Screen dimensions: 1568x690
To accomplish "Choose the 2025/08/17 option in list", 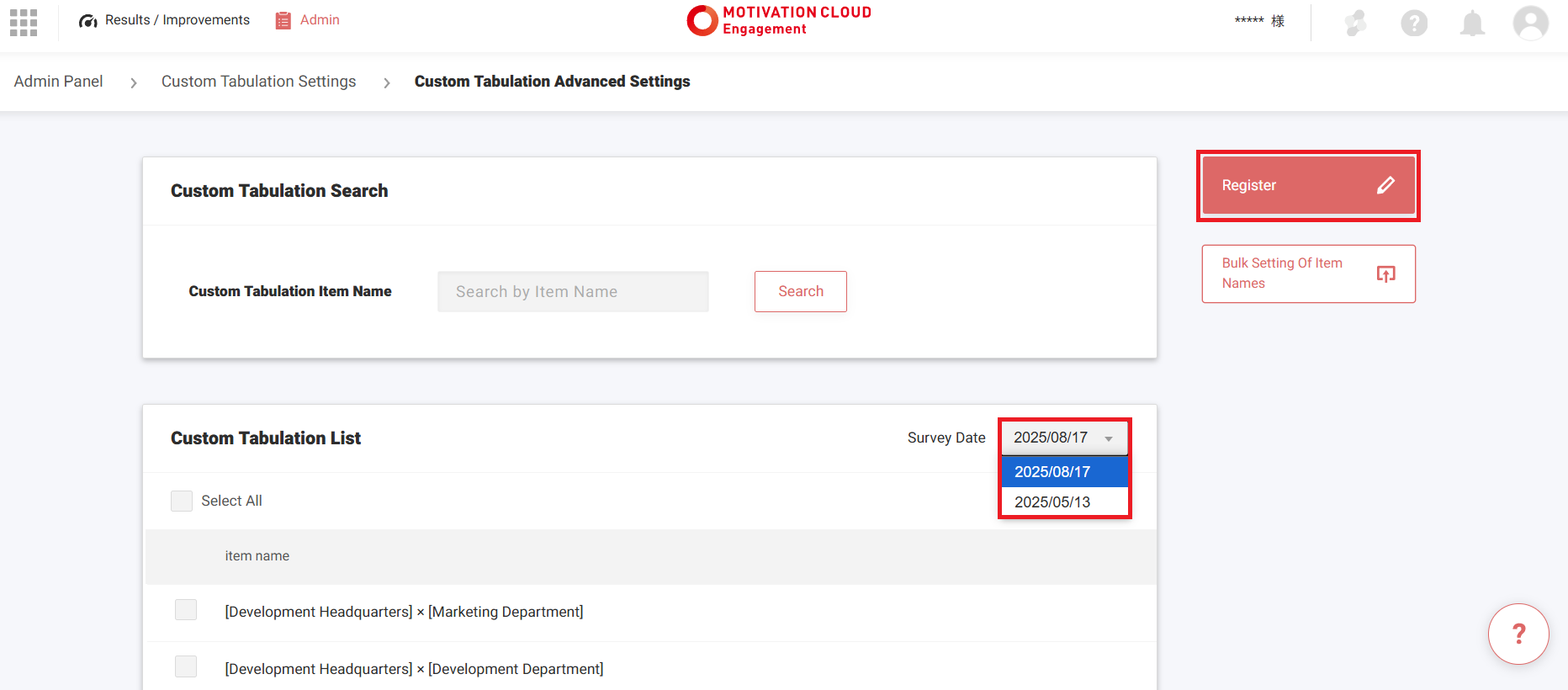I will [x=1064, y=472].
